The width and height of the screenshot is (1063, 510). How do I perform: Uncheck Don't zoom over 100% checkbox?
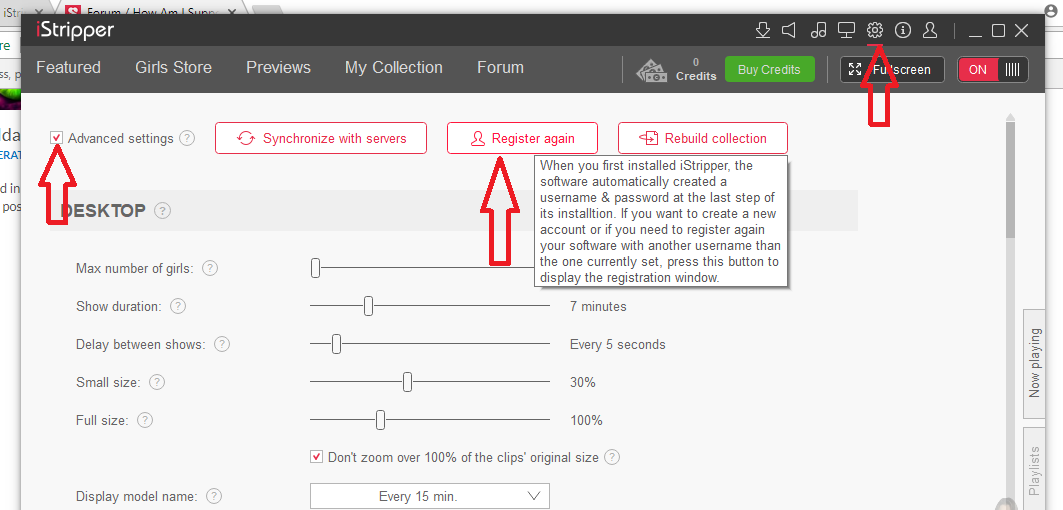pos(317,456)
